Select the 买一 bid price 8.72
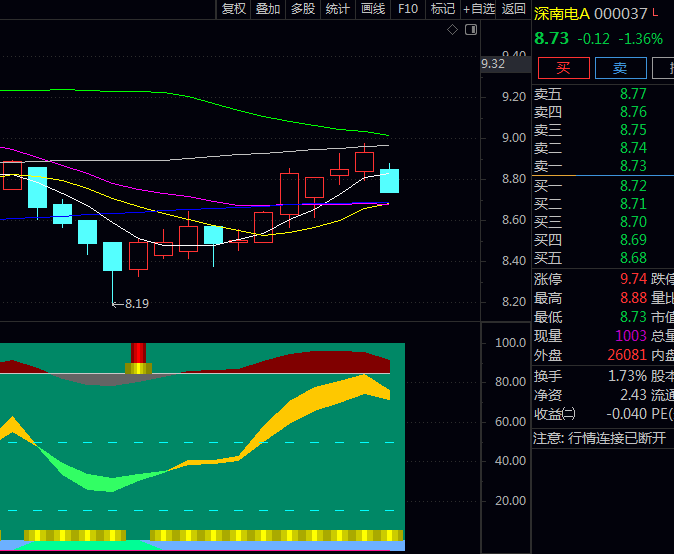This screenshot has height=554, width=674. pyautogui.click(x=633, y=186)
